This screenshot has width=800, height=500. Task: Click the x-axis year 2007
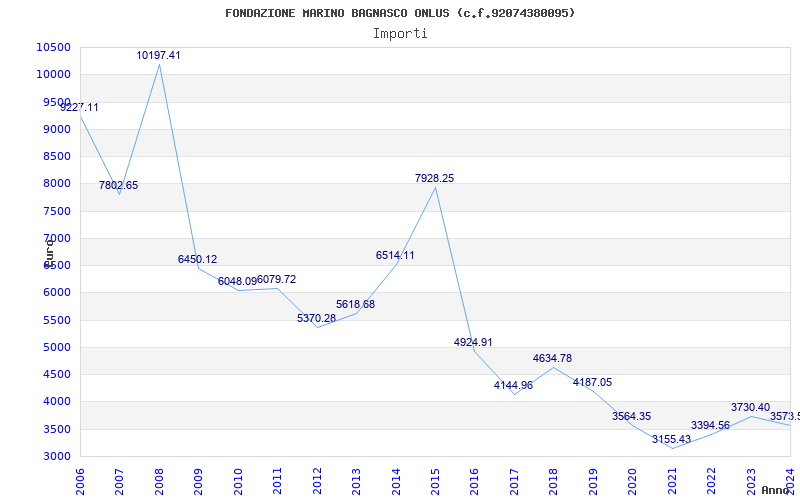[x=119, y=481]
